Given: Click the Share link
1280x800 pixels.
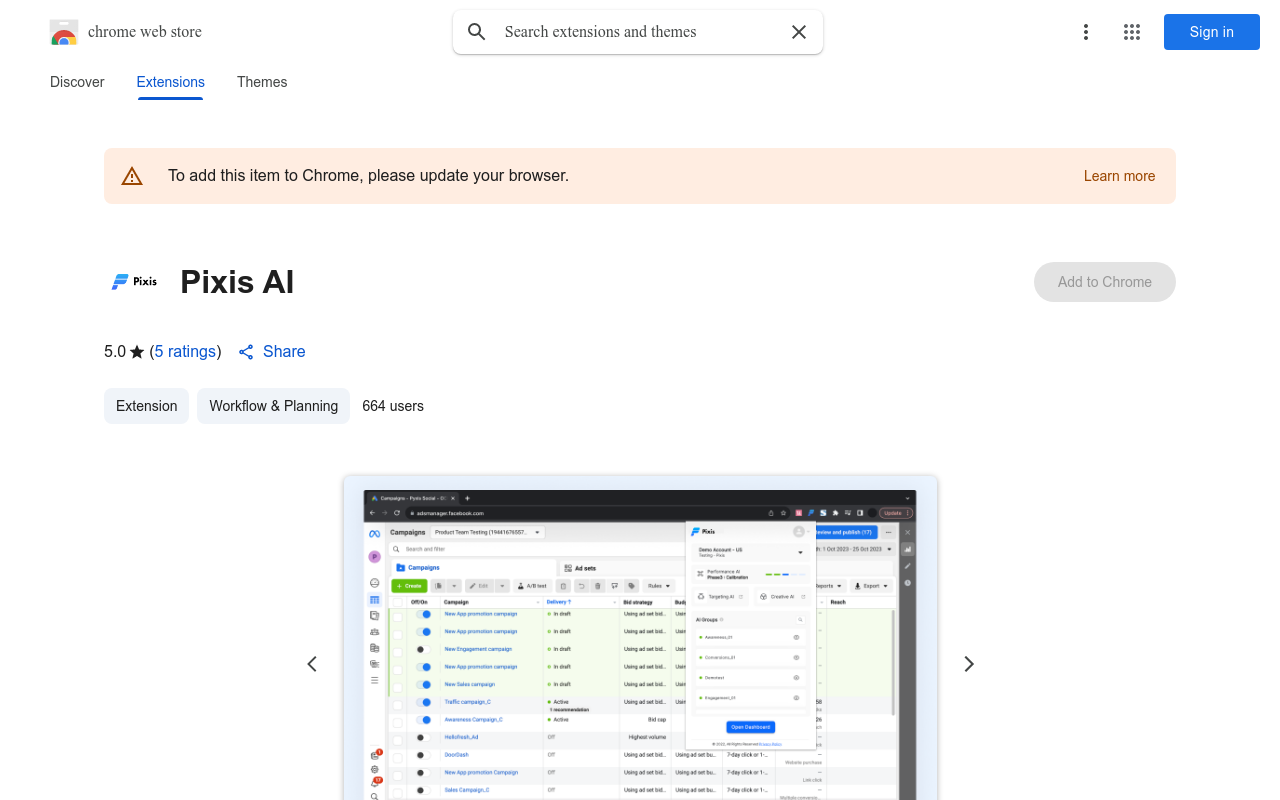Looking at the screenshot, I should (x=284, y=352).
